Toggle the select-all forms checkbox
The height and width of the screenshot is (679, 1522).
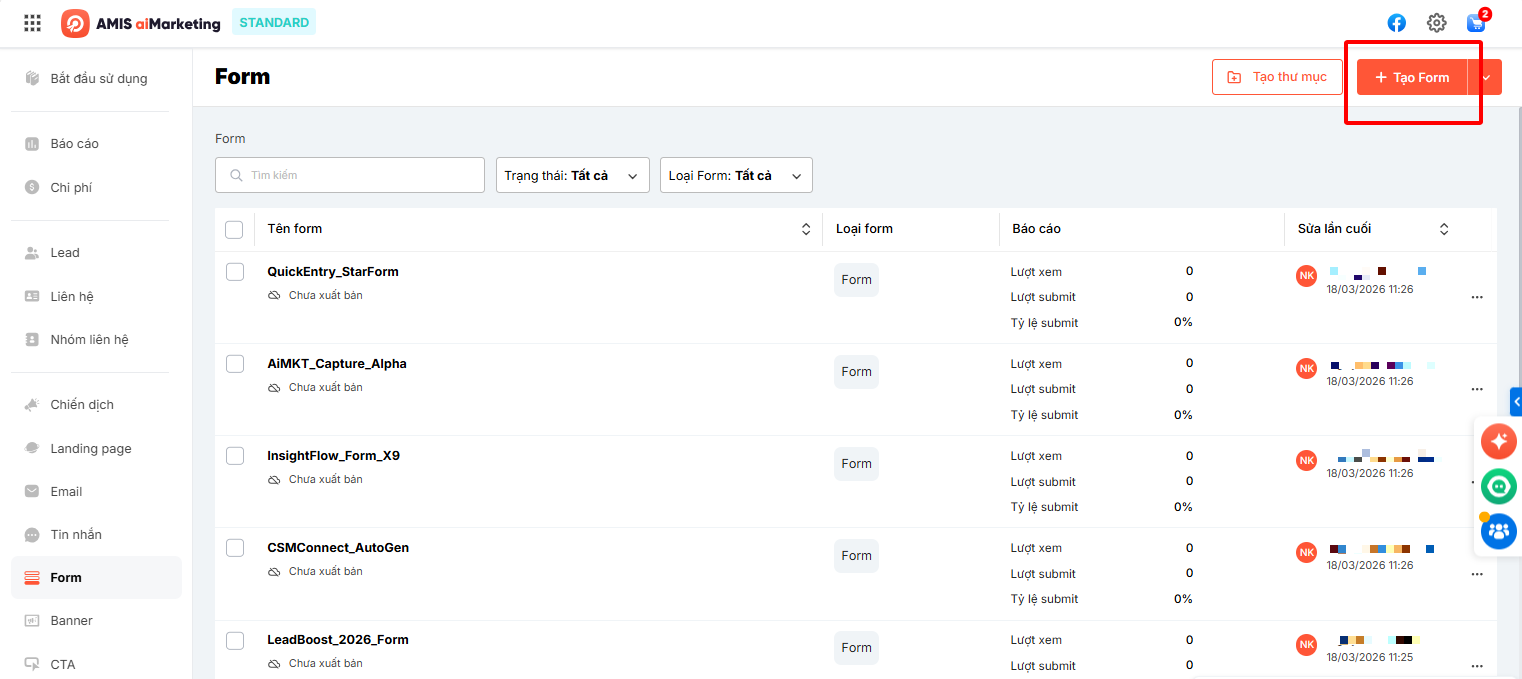[234, 230]
